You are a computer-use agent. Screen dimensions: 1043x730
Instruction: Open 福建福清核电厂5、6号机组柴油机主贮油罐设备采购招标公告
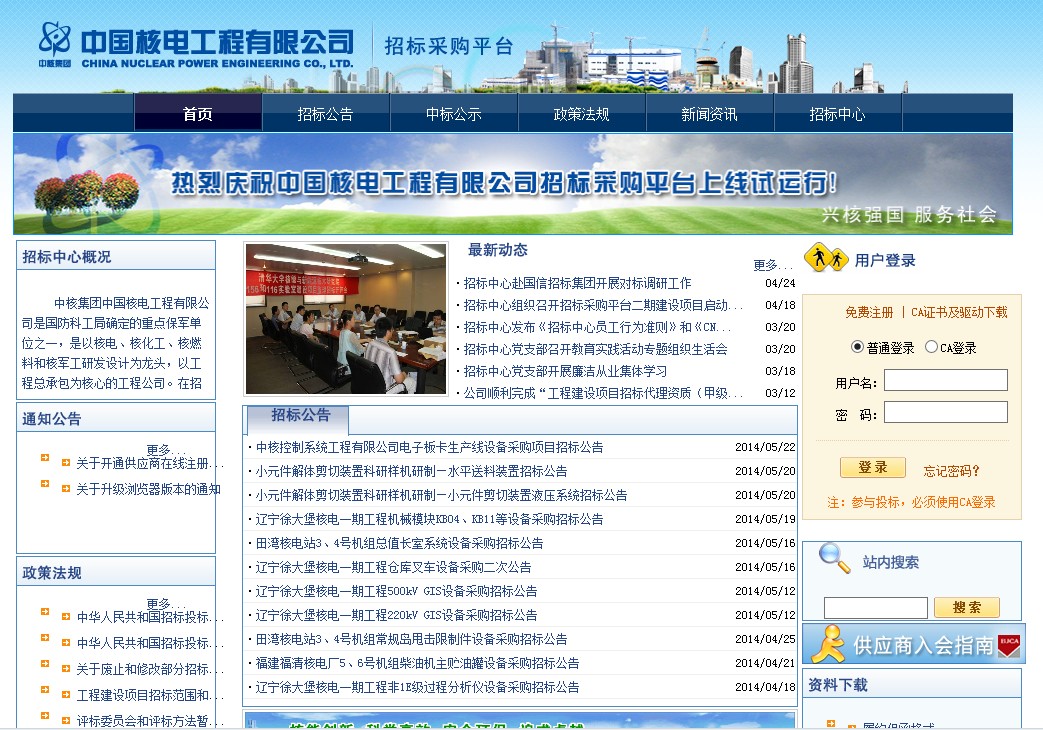click(x=418, y=663)
